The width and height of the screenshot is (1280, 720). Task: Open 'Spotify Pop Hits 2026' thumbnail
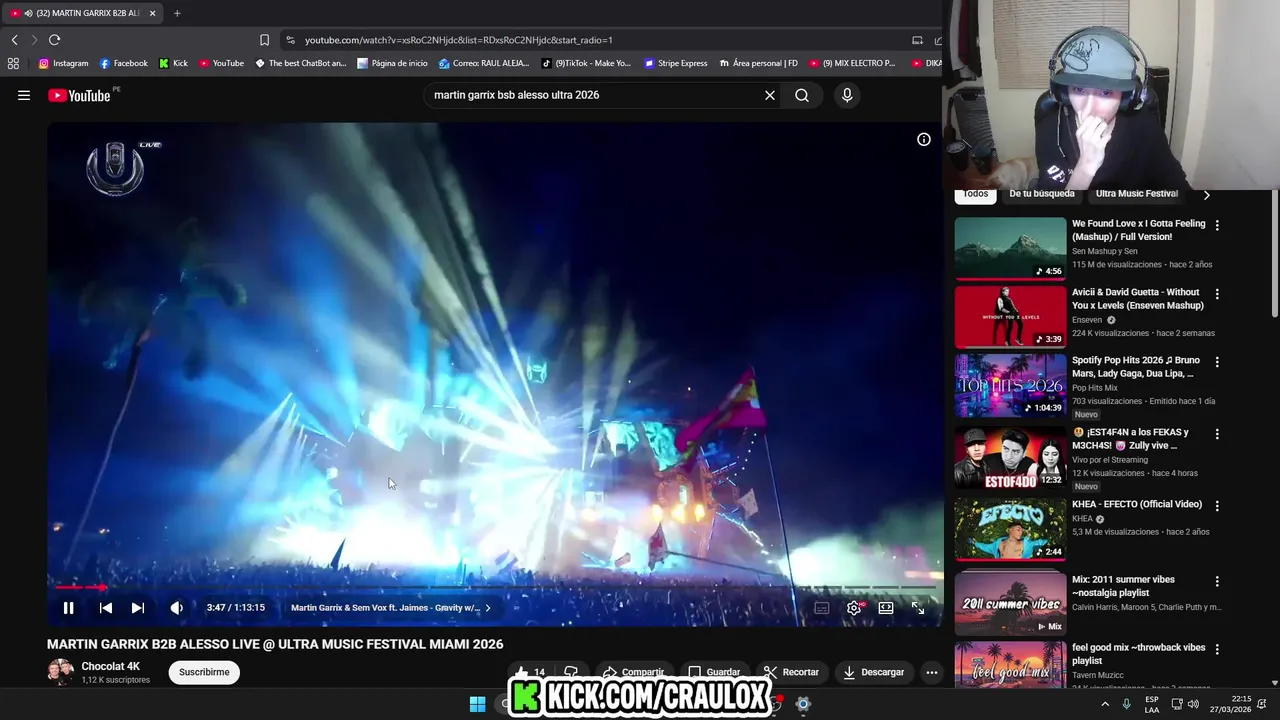pos(1010,386)
